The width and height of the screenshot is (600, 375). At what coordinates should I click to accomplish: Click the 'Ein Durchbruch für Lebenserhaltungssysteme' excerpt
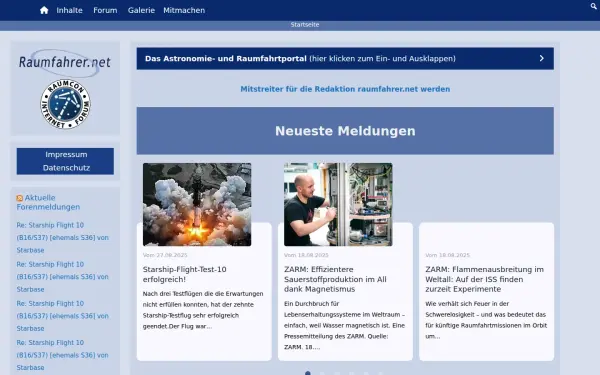pyautogui.click(x=344, y=325)
